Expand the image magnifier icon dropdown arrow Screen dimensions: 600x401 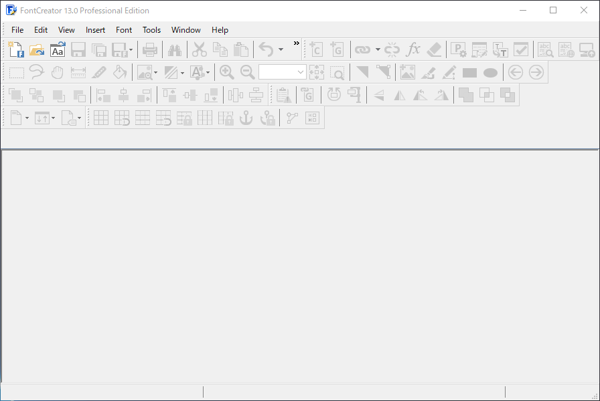click(156, 73)
